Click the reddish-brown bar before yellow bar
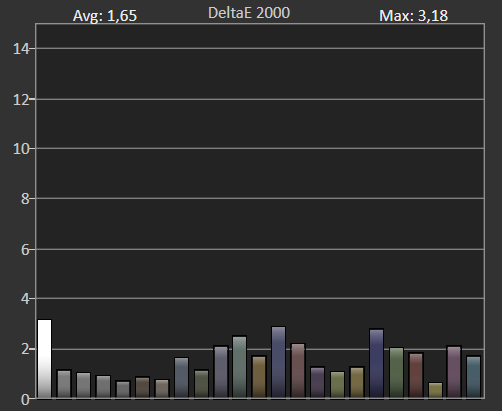This screenshot has width=502, height=411. 416,376
